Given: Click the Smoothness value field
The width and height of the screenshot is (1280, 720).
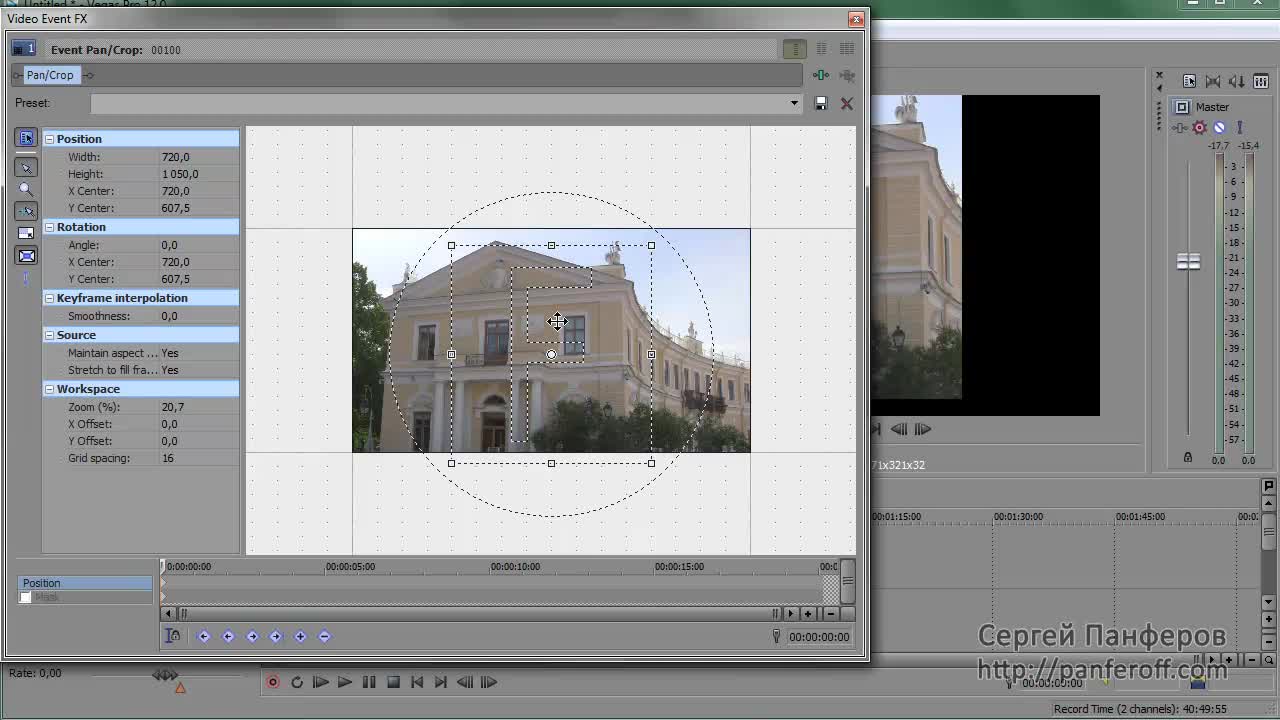Looking at the screenshot, I should tap(199, 316).
